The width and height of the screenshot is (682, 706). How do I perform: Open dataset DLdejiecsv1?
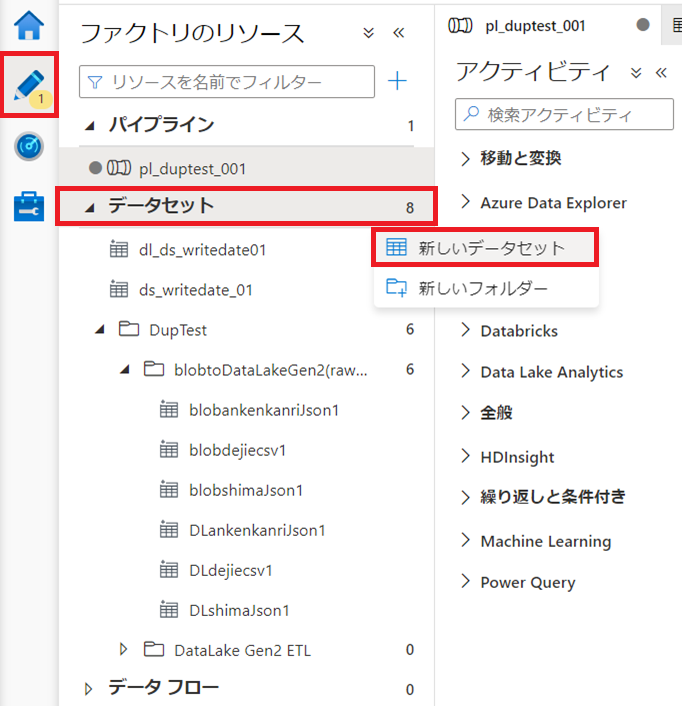click(231, 570)
